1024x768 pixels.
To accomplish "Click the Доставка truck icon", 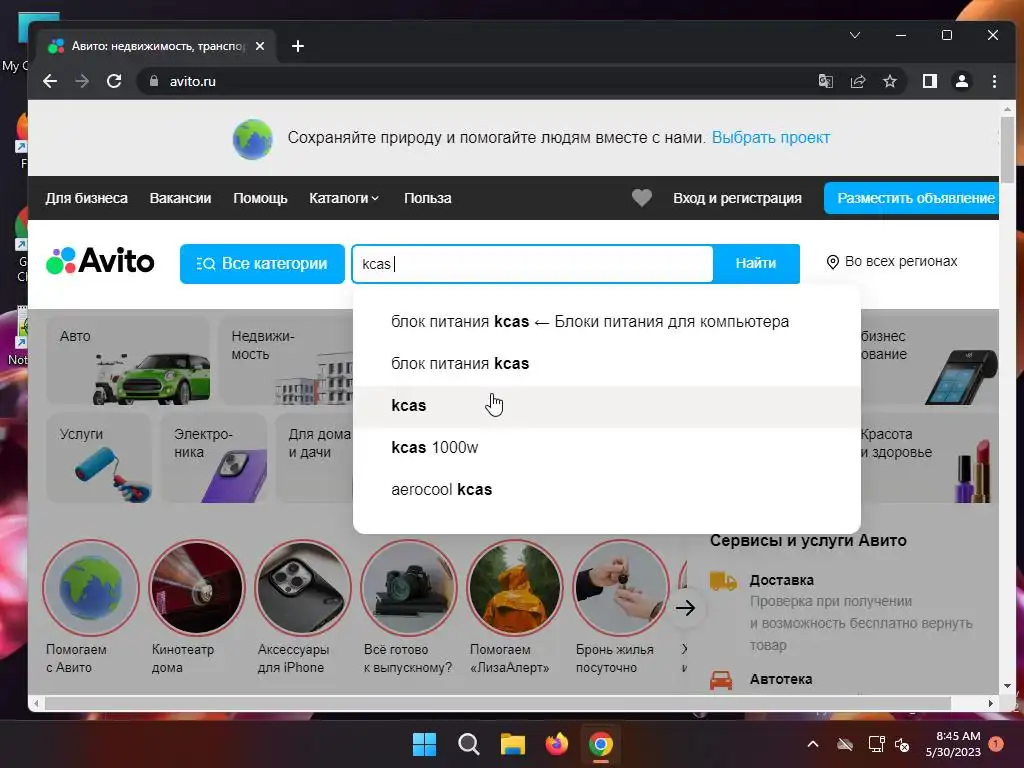I will [x=723, y=580].
